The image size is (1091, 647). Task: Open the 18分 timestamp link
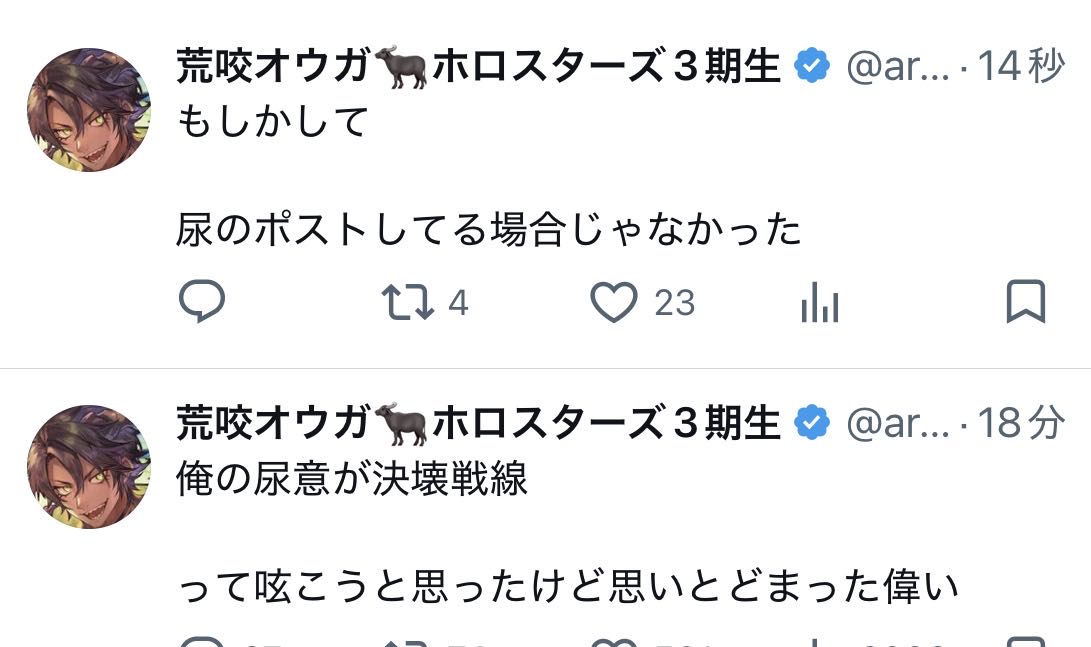[1020, 424]
